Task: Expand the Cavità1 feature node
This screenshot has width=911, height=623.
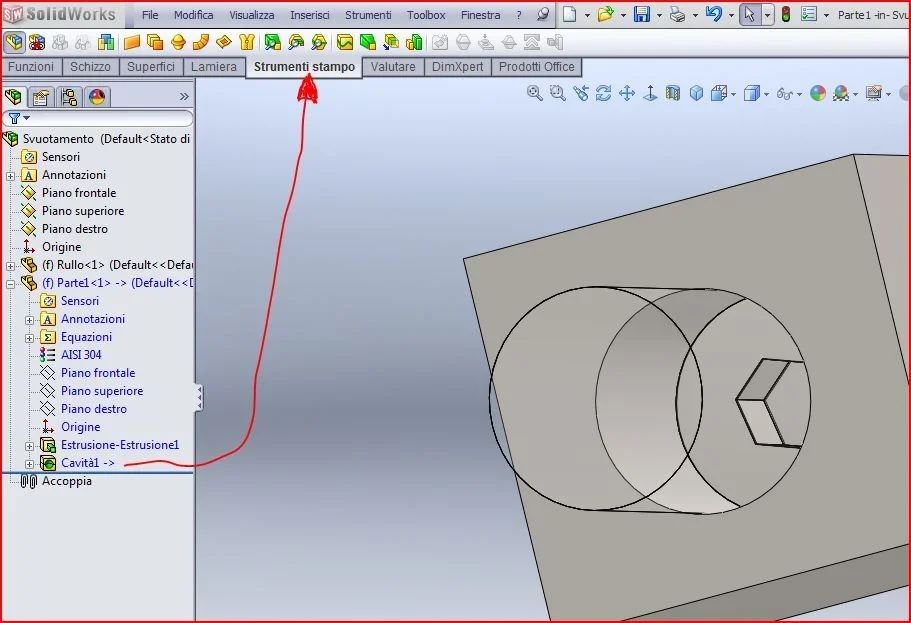Action: point(30,464)
